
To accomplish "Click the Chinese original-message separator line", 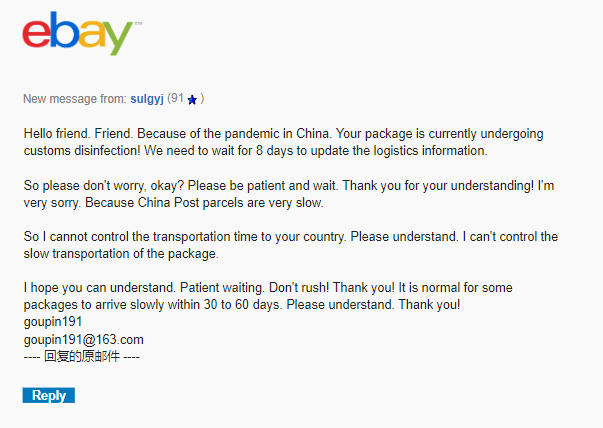I will (x=82, y=356).
